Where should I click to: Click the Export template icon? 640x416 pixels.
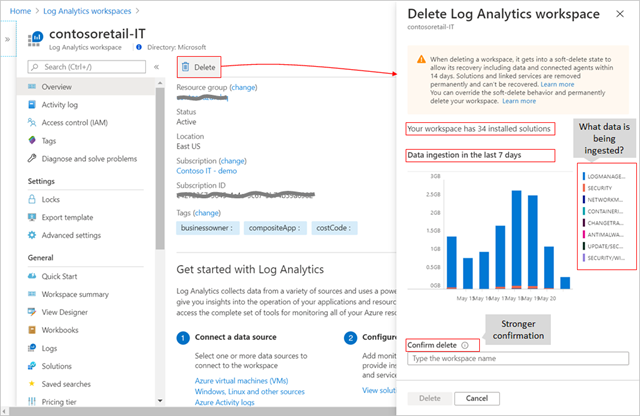coord(32,217)
